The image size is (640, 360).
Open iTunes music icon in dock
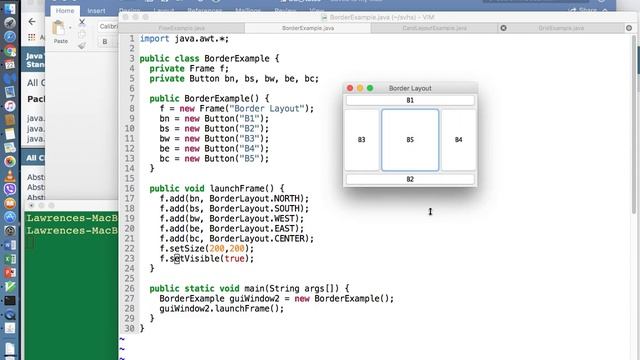(x=10, y=106)
